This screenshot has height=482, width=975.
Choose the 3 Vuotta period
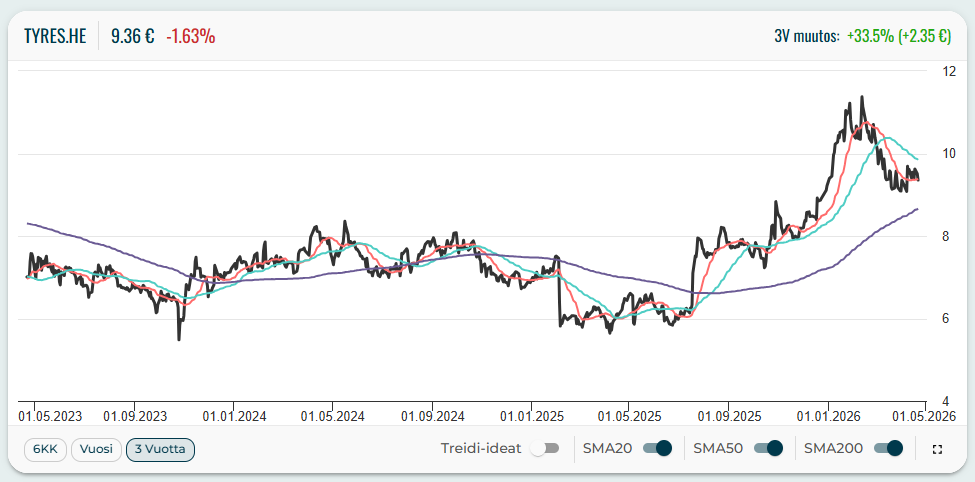[160, 450]
